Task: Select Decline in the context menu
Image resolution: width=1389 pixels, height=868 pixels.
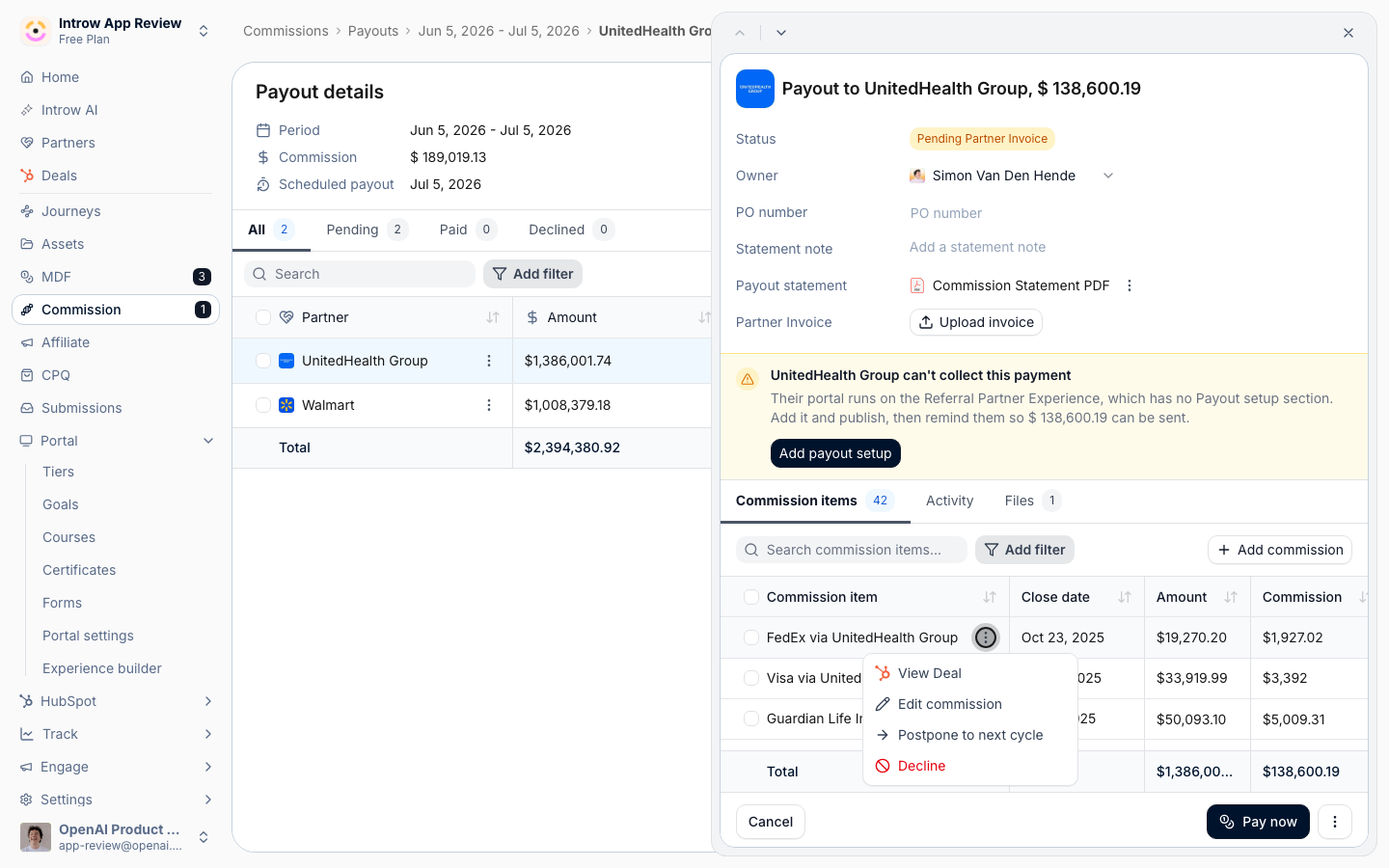Action: [x=970, y=766]
